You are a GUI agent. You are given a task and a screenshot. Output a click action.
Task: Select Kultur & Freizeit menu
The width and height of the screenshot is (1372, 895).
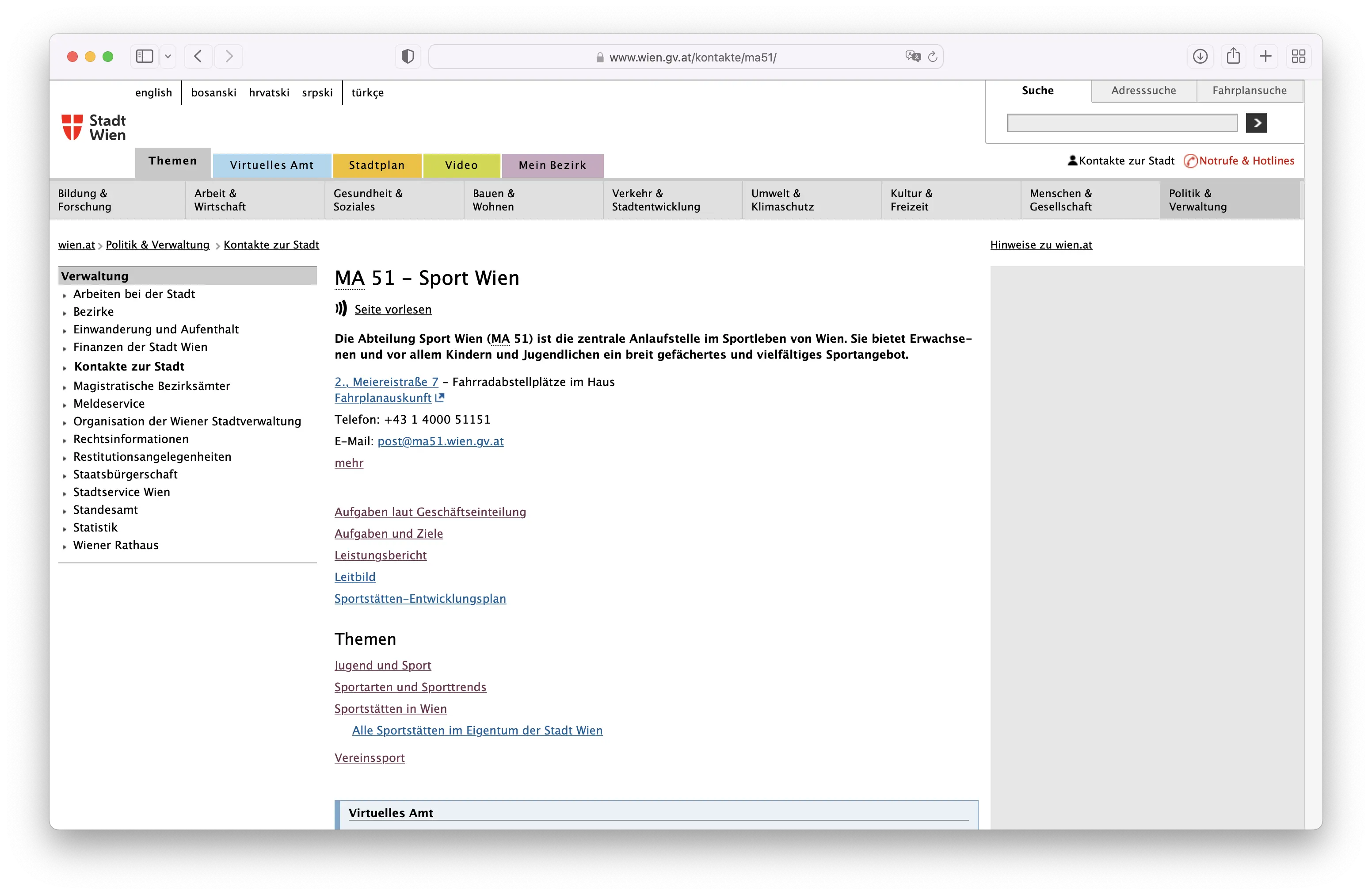pyautogui.click(x=951, y=200)
